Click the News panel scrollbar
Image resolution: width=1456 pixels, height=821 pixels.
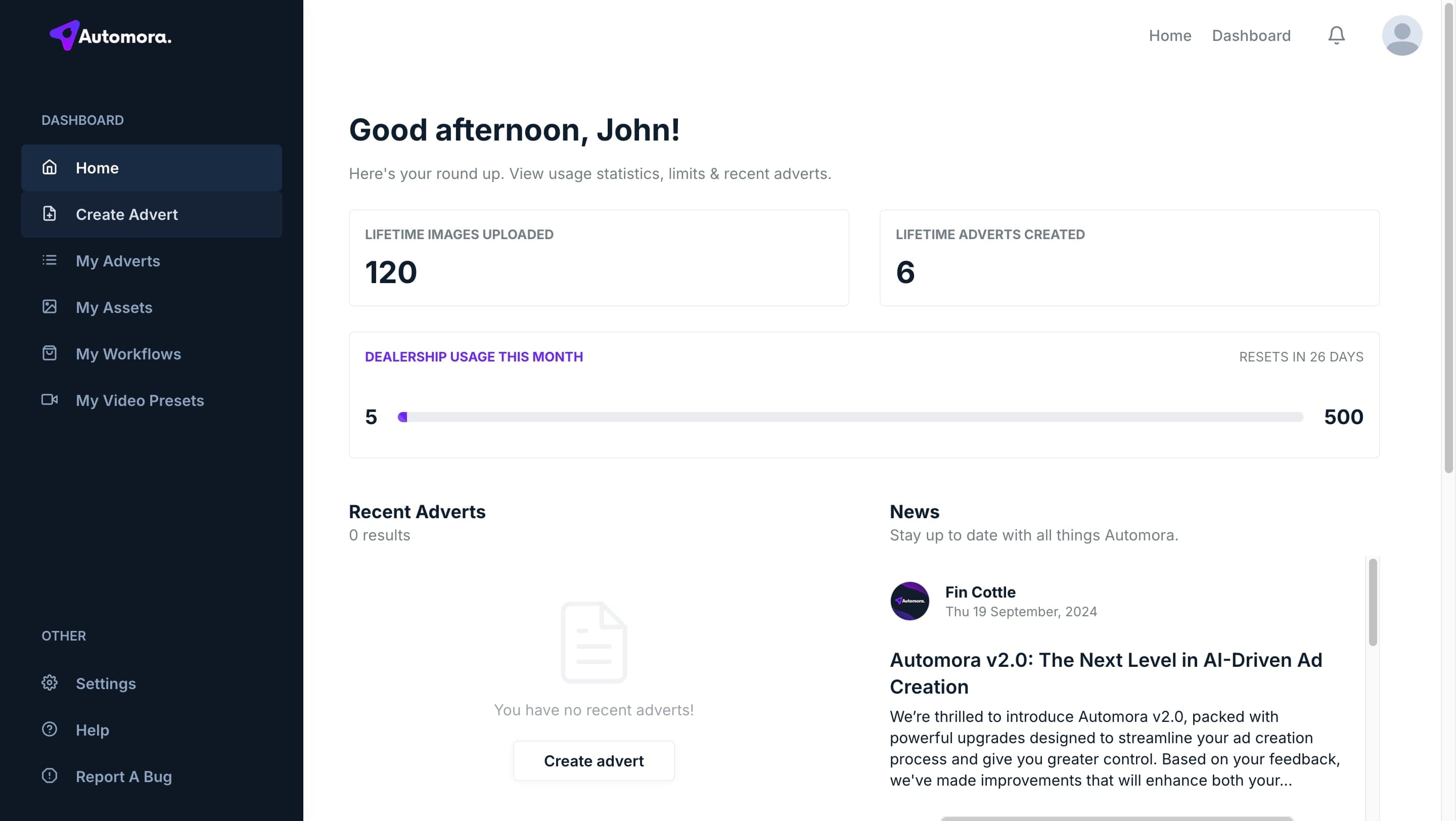click(1373, 602)
